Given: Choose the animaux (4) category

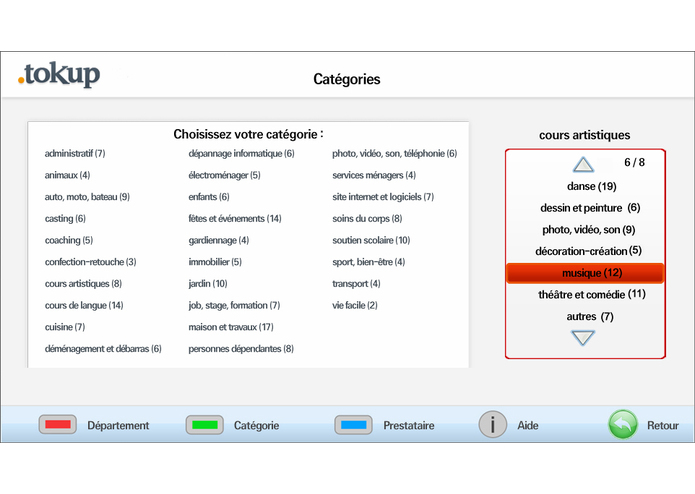Looking at the screenshot, I should (x=67, y=175).
